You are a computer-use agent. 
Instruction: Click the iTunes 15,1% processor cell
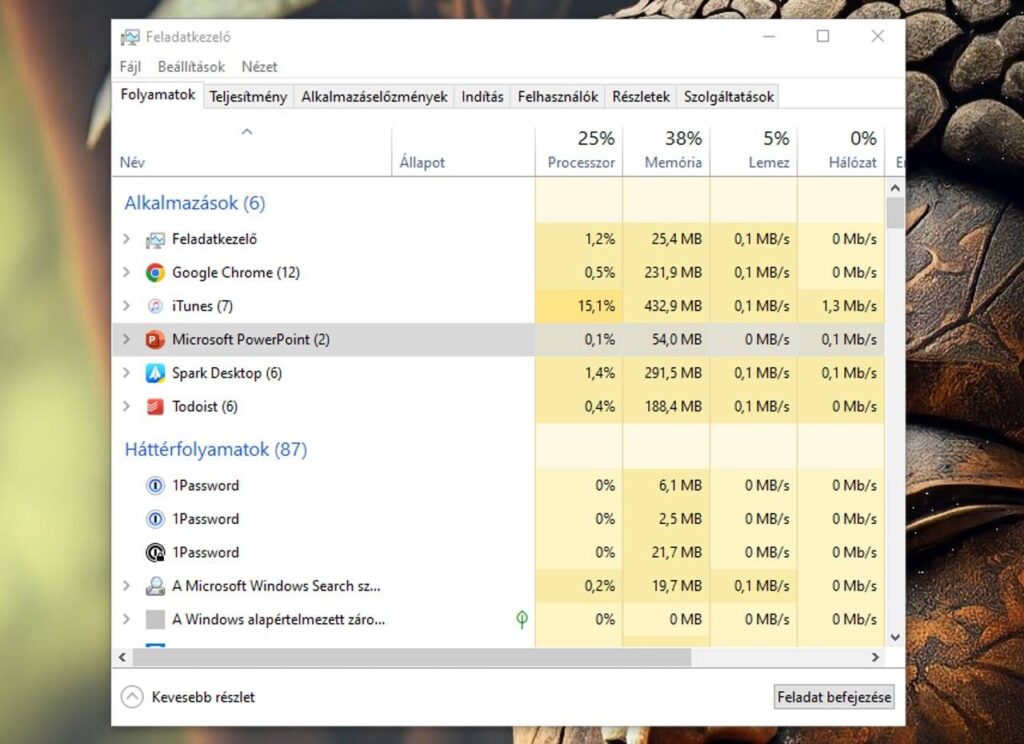pos(579,306)
